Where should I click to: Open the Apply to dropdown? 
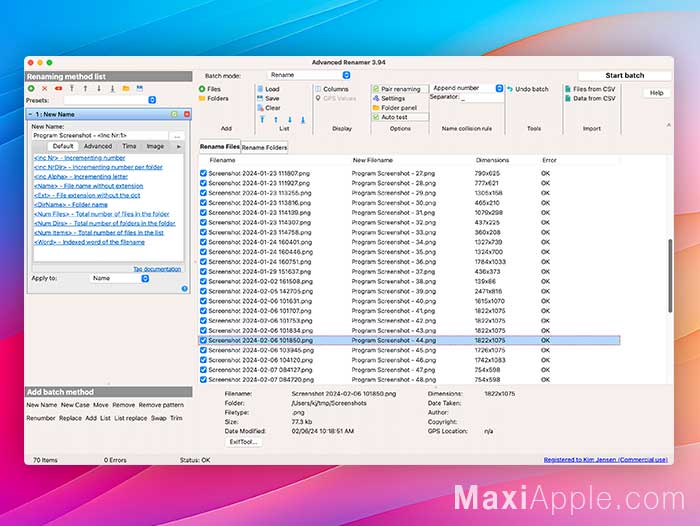pos(120,278)
